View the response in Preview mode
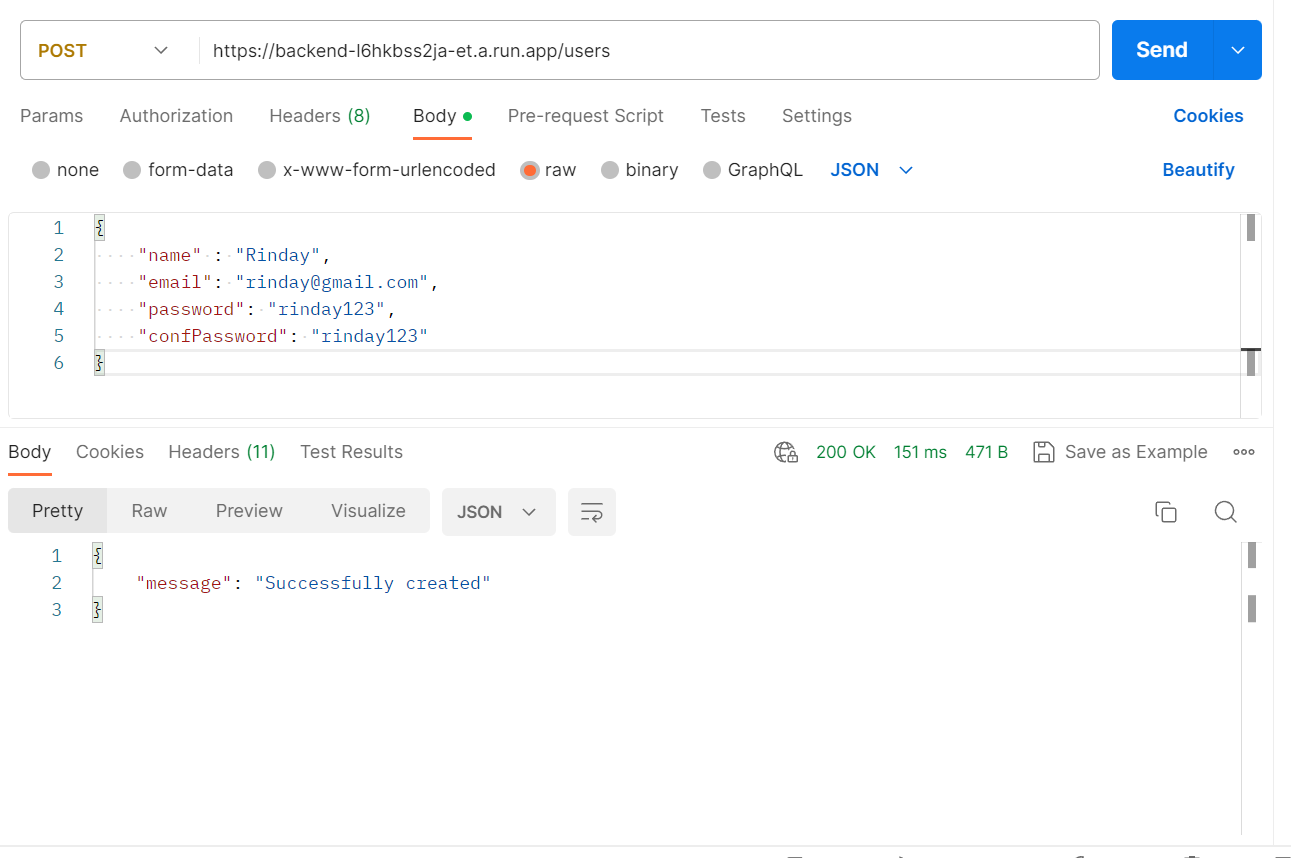1291x858 pixels. pos(248,511)
